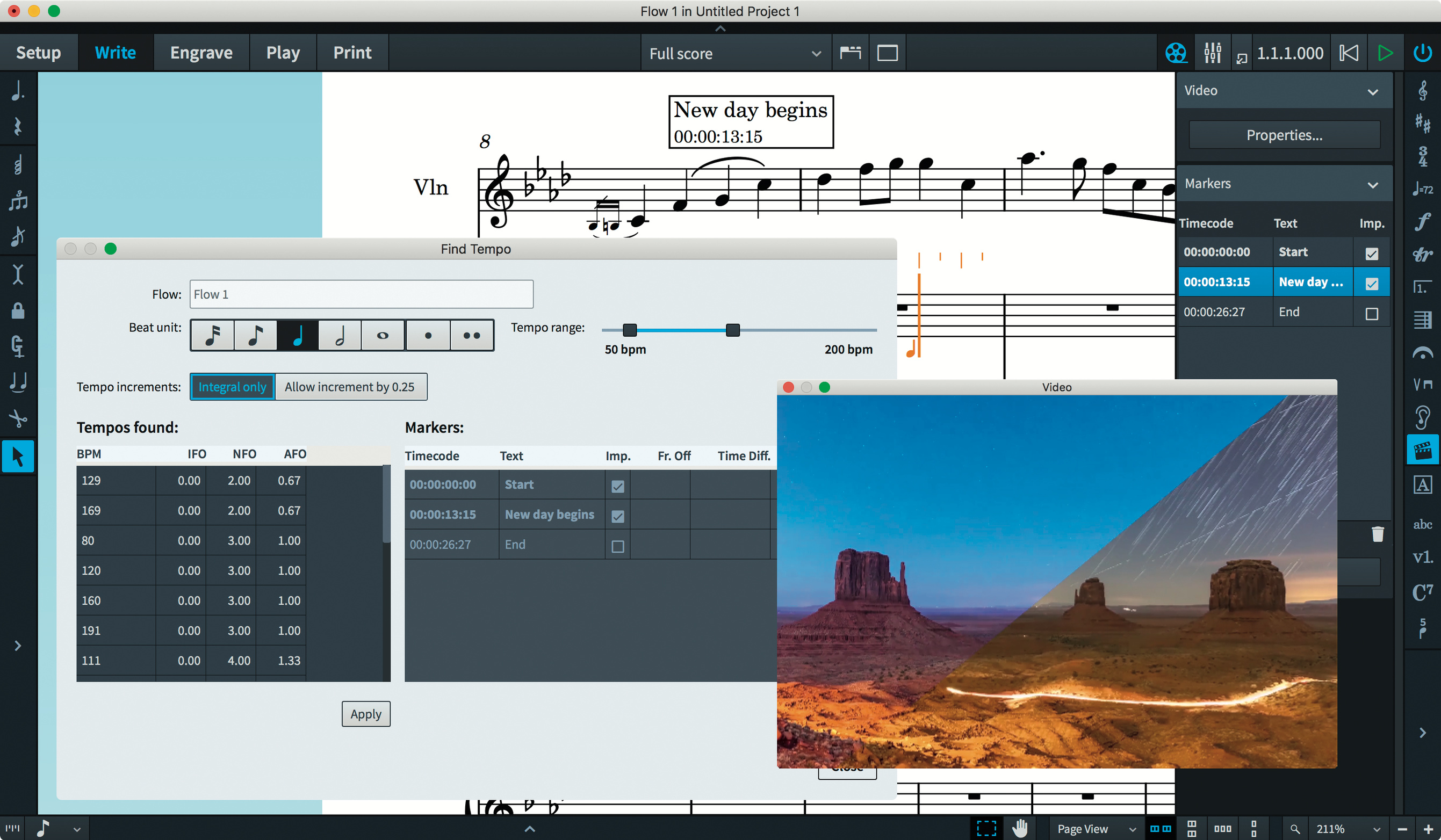
Task: Rewind to beginning of flow
Action: tap(1349, 53)
